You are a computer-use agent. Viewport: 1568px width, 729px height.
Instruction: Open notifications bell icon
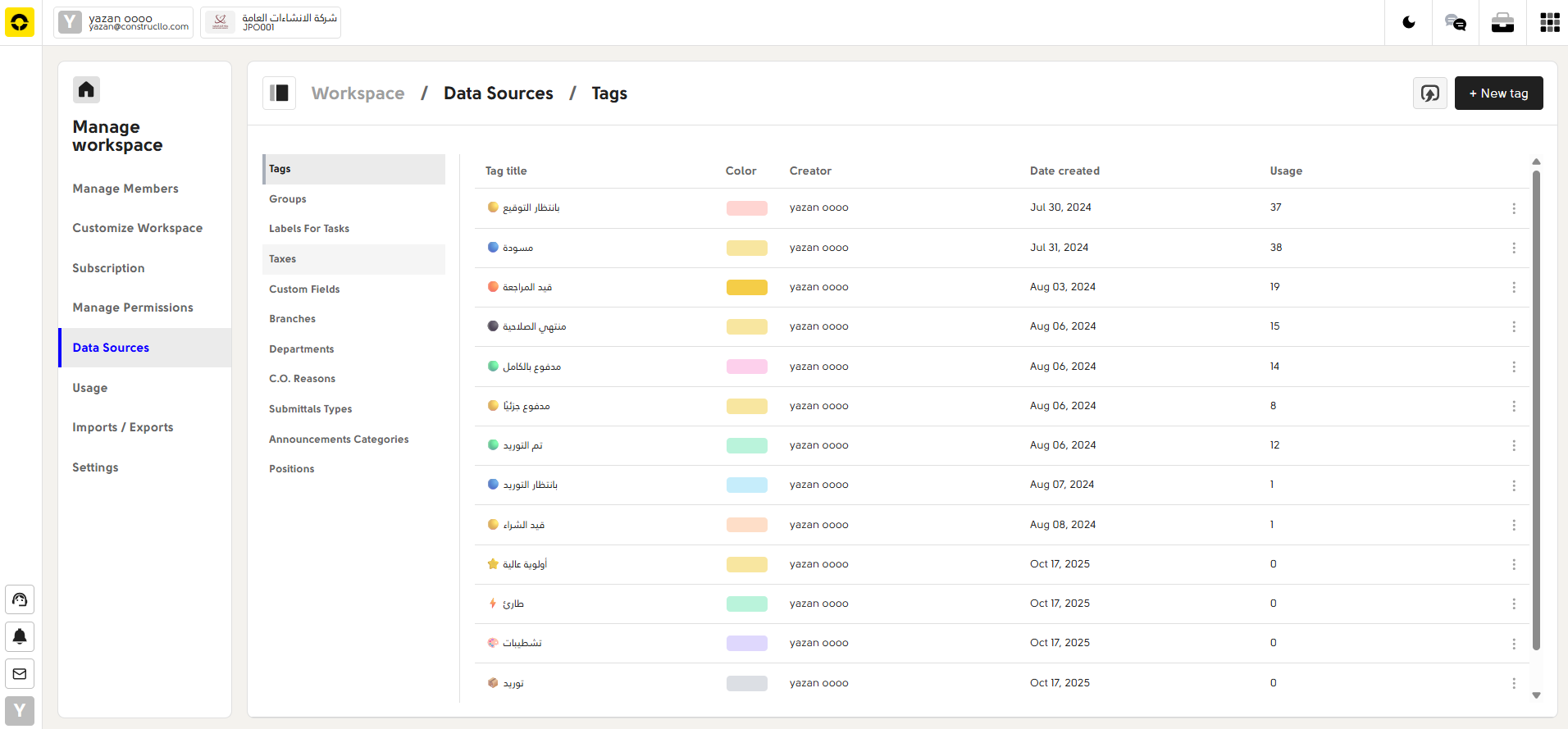[x=20, y=636]
